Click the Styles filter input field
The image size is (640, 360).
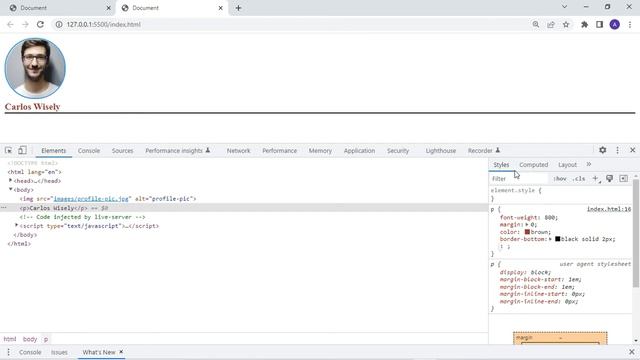click(518, 179)
